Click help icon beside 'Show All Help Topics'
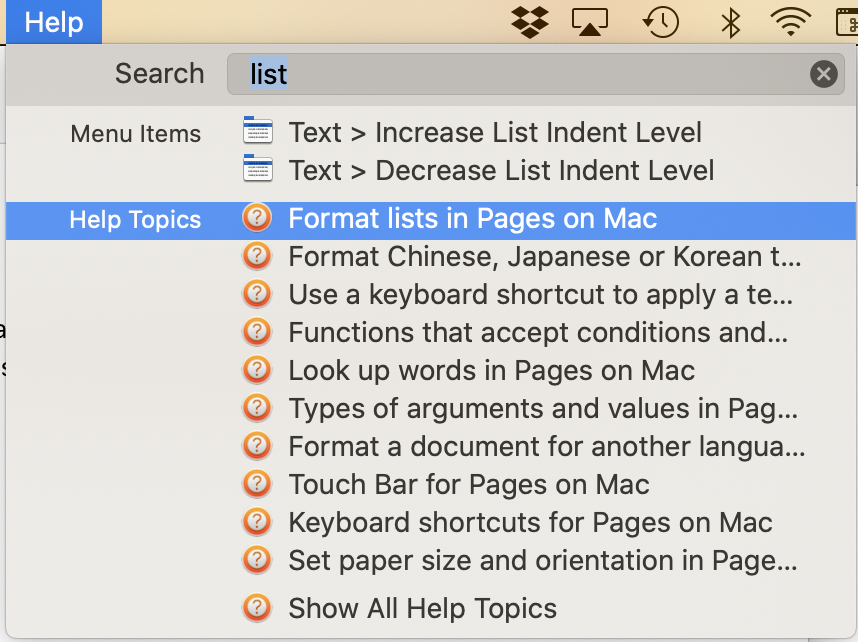The width and height of the screenshot is (858, 642). pos(257,608)
